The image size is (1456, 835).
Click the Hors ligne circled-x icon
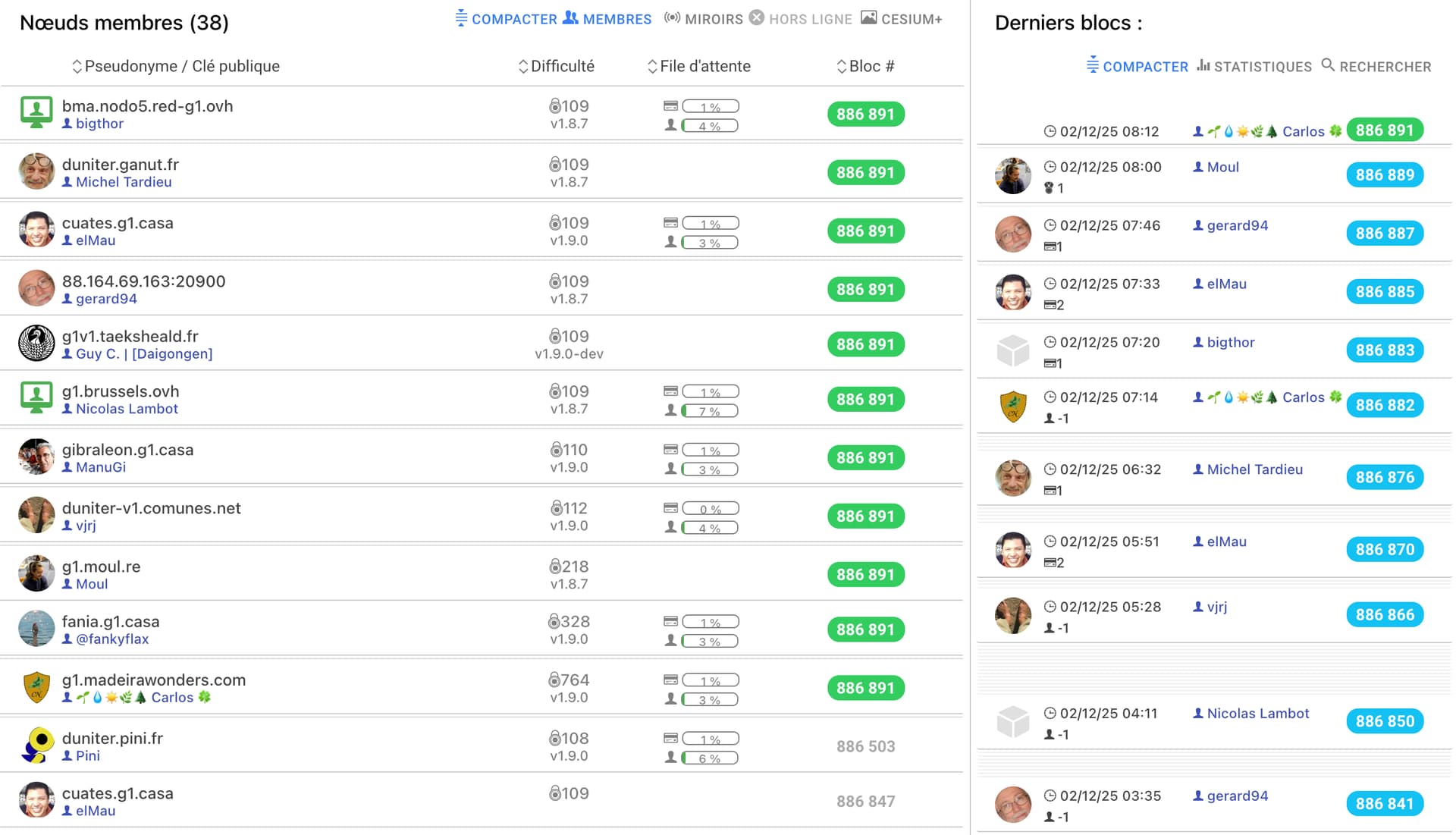point(757,18)
